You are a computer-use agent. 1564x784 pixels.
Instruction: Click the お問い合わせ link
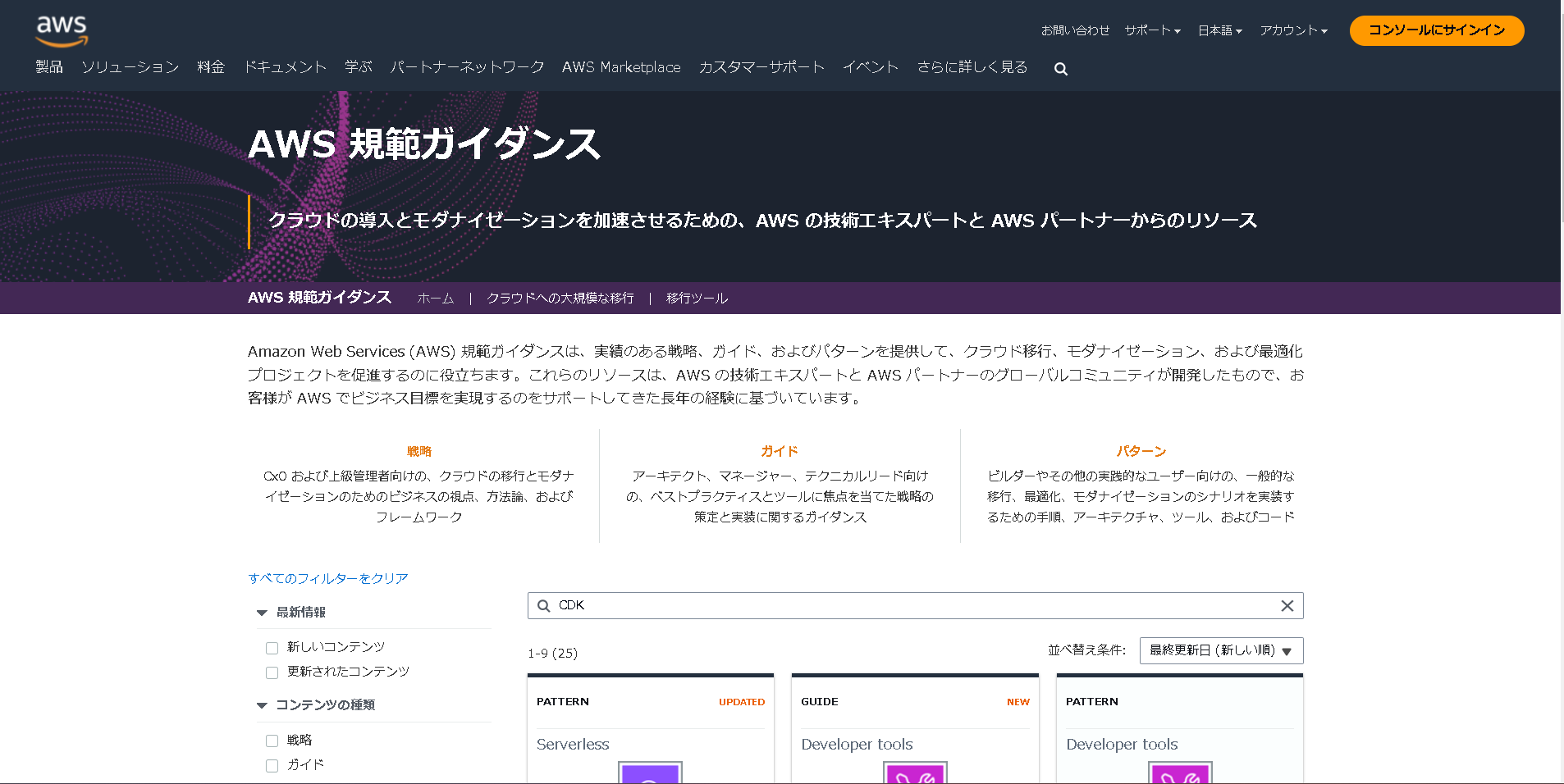pyautogui.click(x=1075, y=30)
